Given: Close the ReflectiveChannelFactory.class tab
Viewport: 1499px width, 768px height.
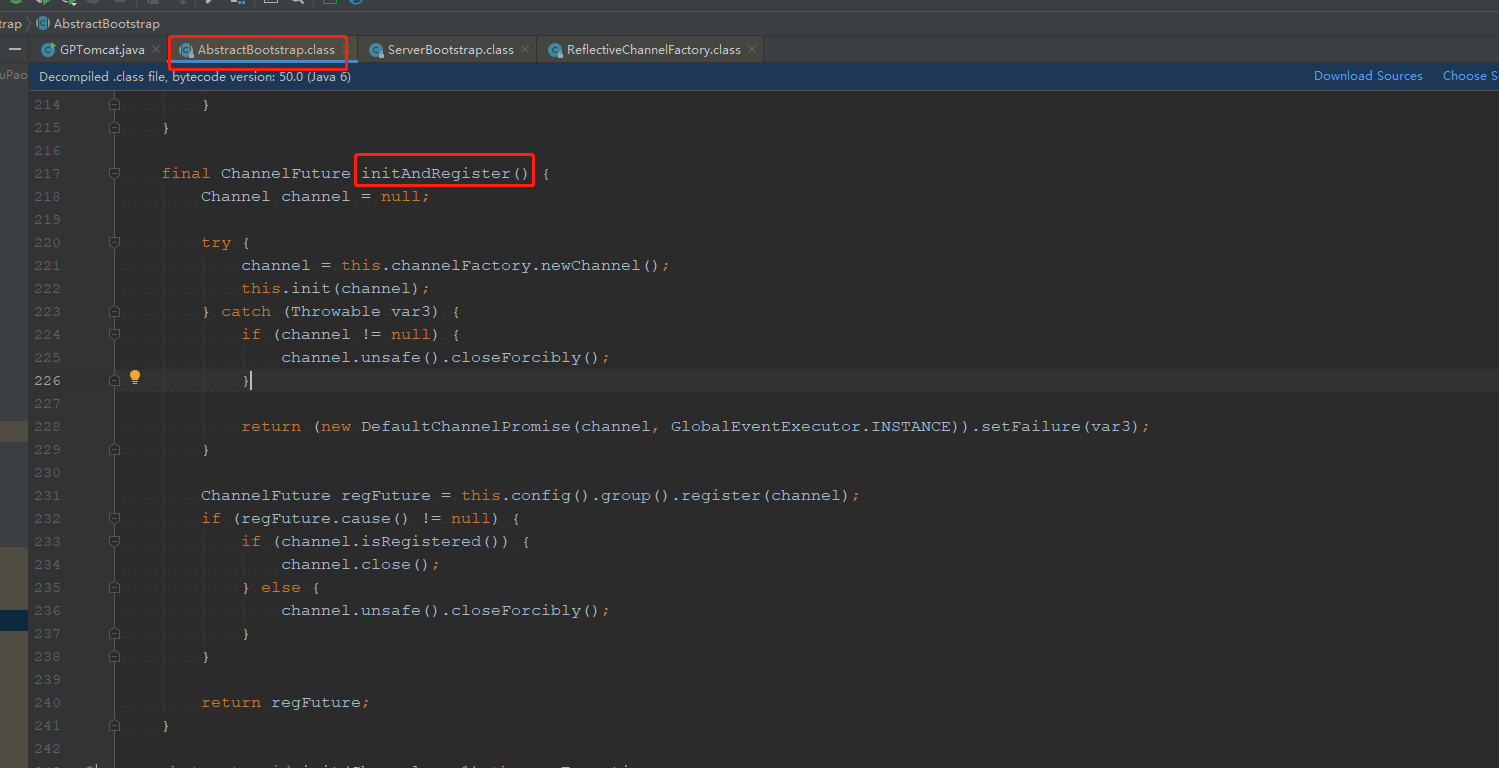Looking at the screenshot, I should [753, 50].
